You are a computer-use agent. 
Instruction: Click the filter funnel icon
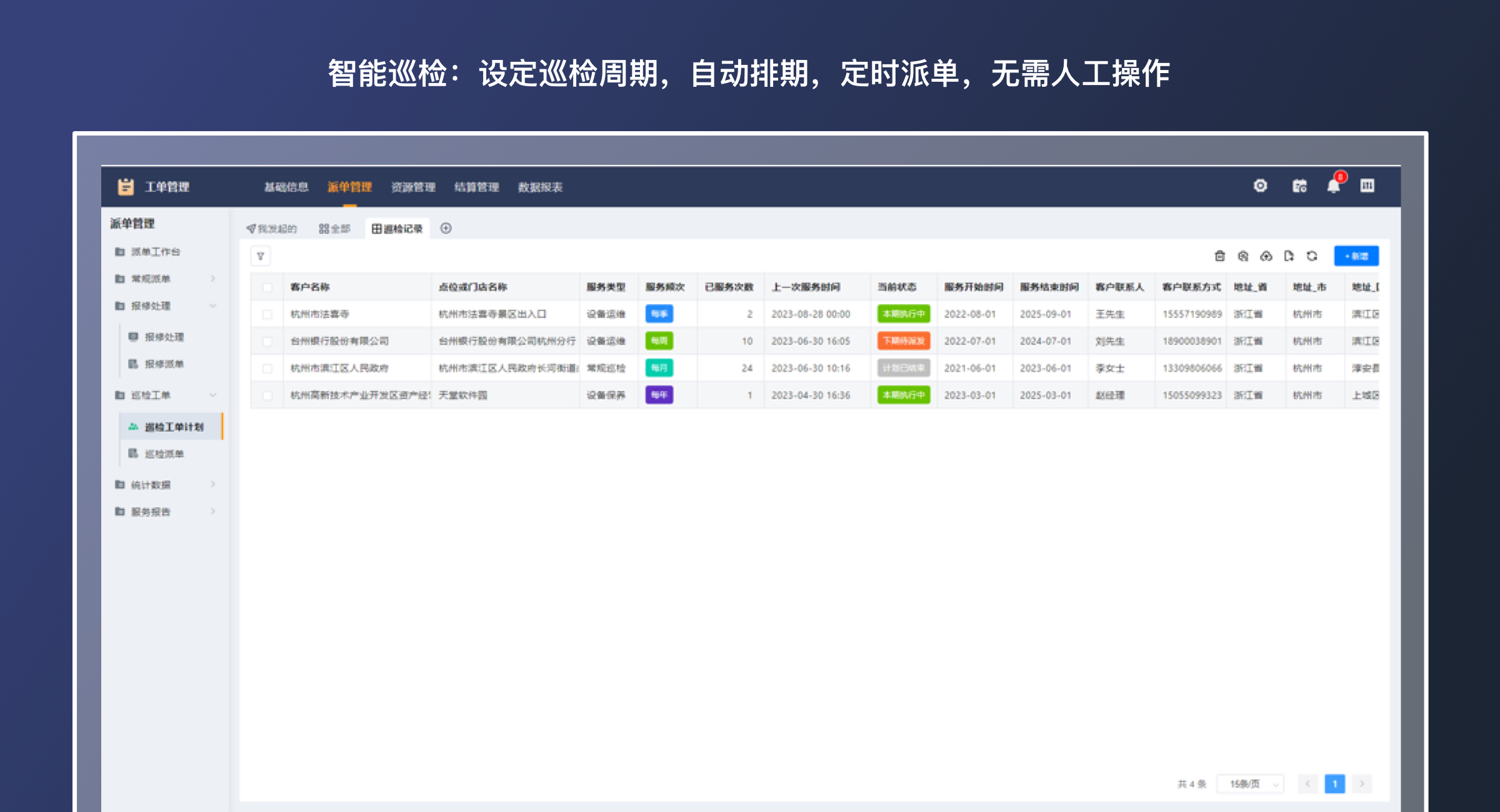click(261, 256)
